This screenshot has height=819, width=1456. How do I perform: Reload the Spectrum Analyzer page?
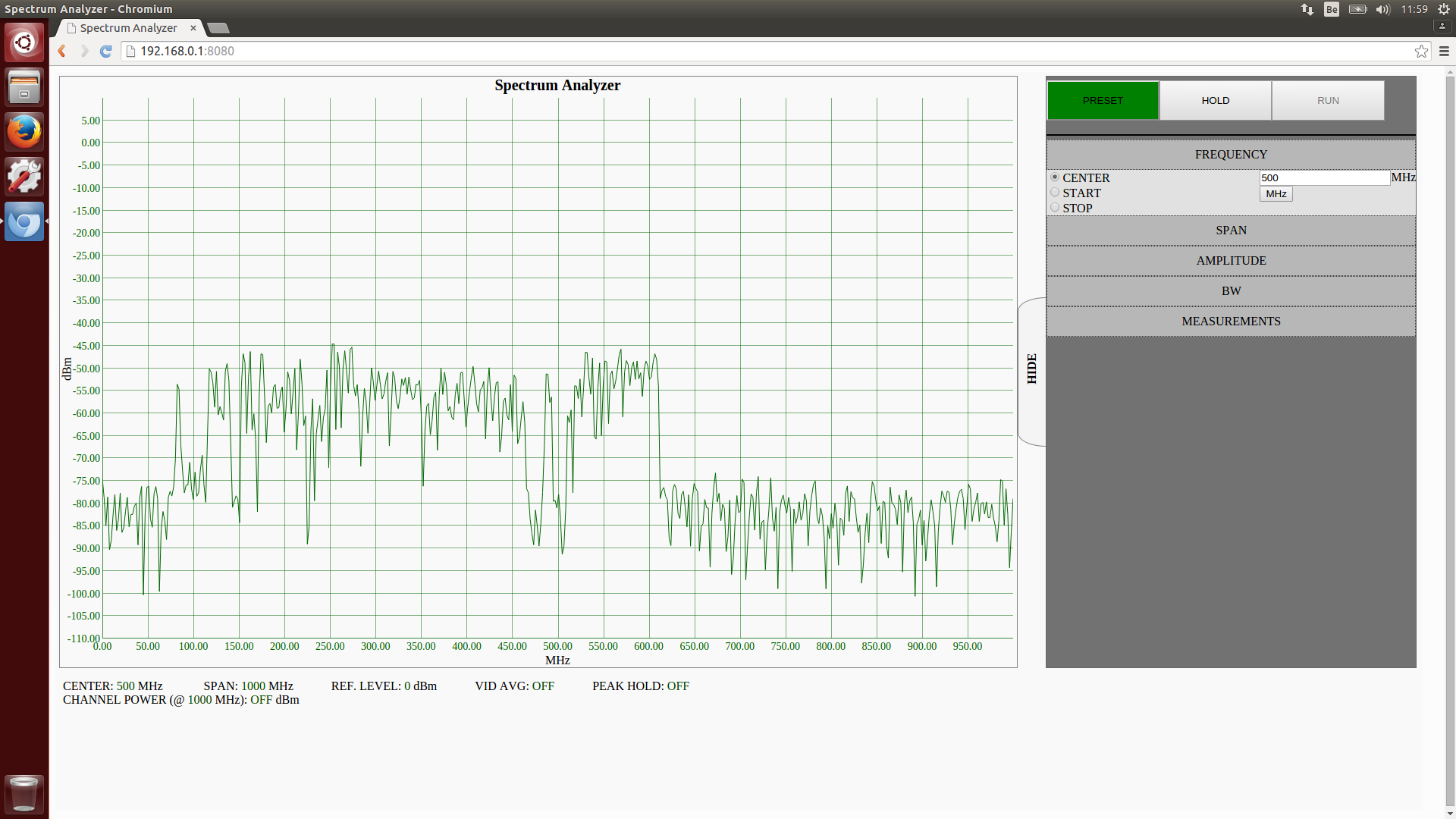point(106,51)
